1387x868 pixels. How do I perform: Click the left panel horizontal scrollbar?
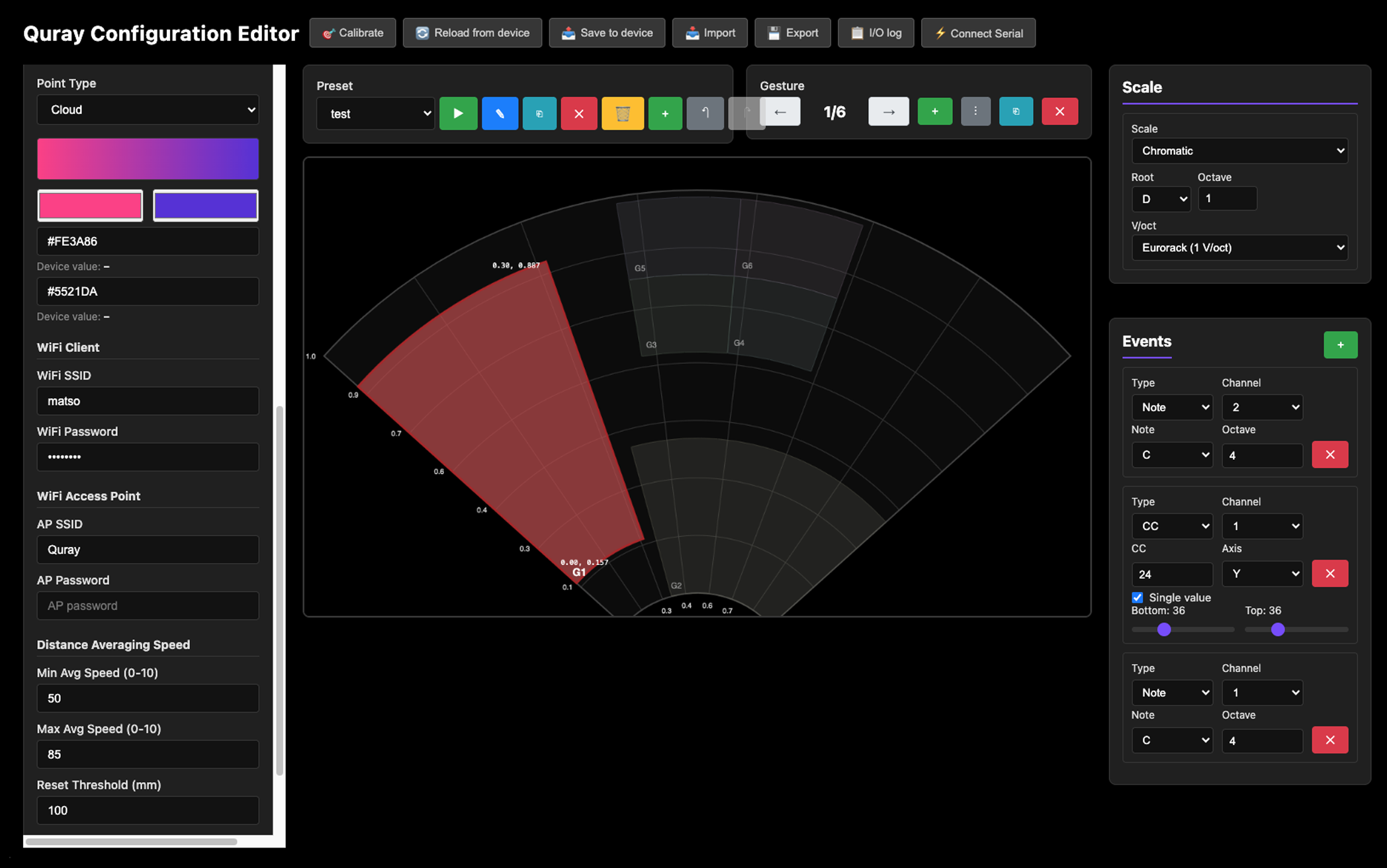click(x=130, y=842)
